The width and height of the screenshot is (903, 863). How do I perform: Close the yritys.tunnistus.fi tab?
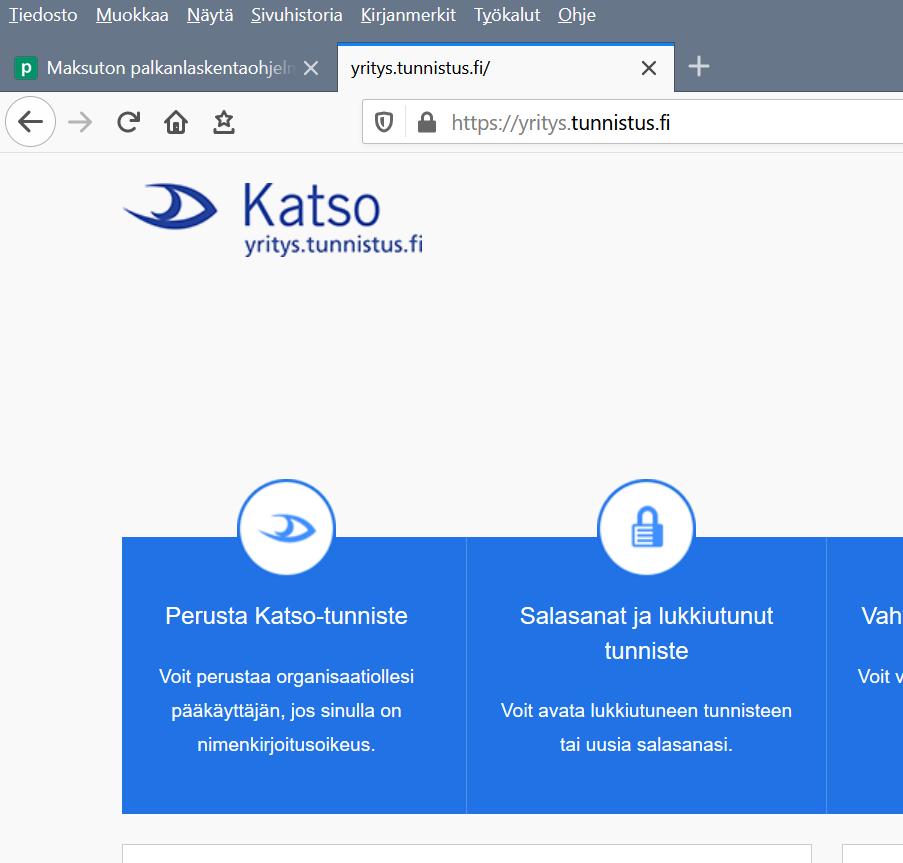(x=649, y=68)
